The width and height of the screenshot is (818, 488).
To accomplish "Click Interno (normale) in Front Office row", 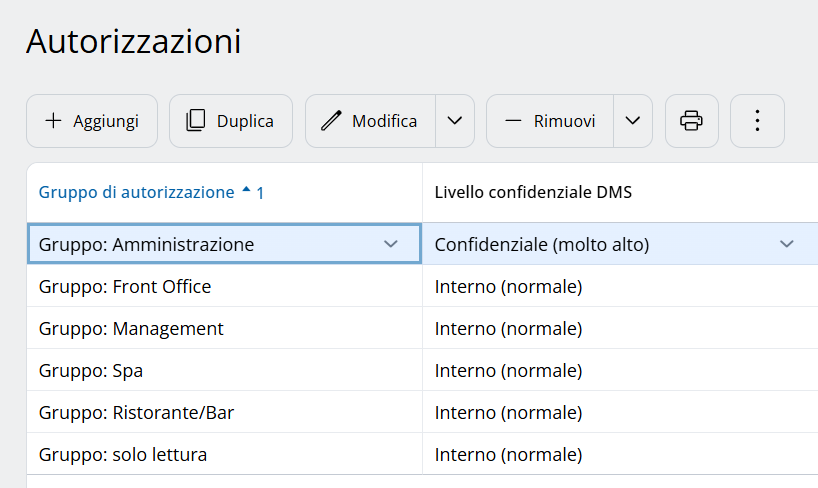I will click(x=508, y=287).
